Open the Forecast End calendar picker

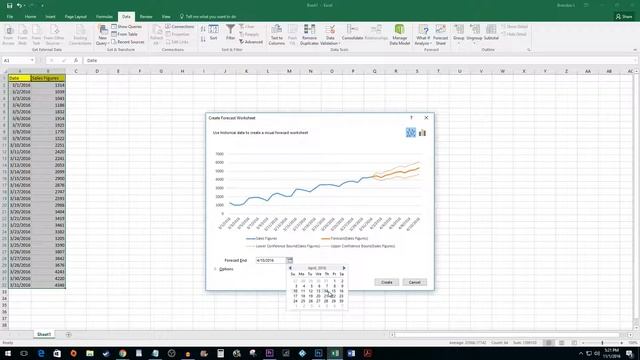tap(289, 260)
